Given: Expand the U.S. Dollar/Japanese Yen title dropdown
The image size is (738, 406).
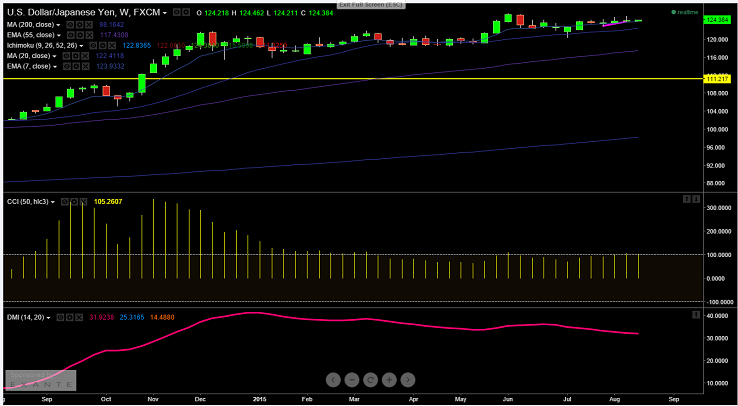Looking at the screenshot, I should point(165,13).
